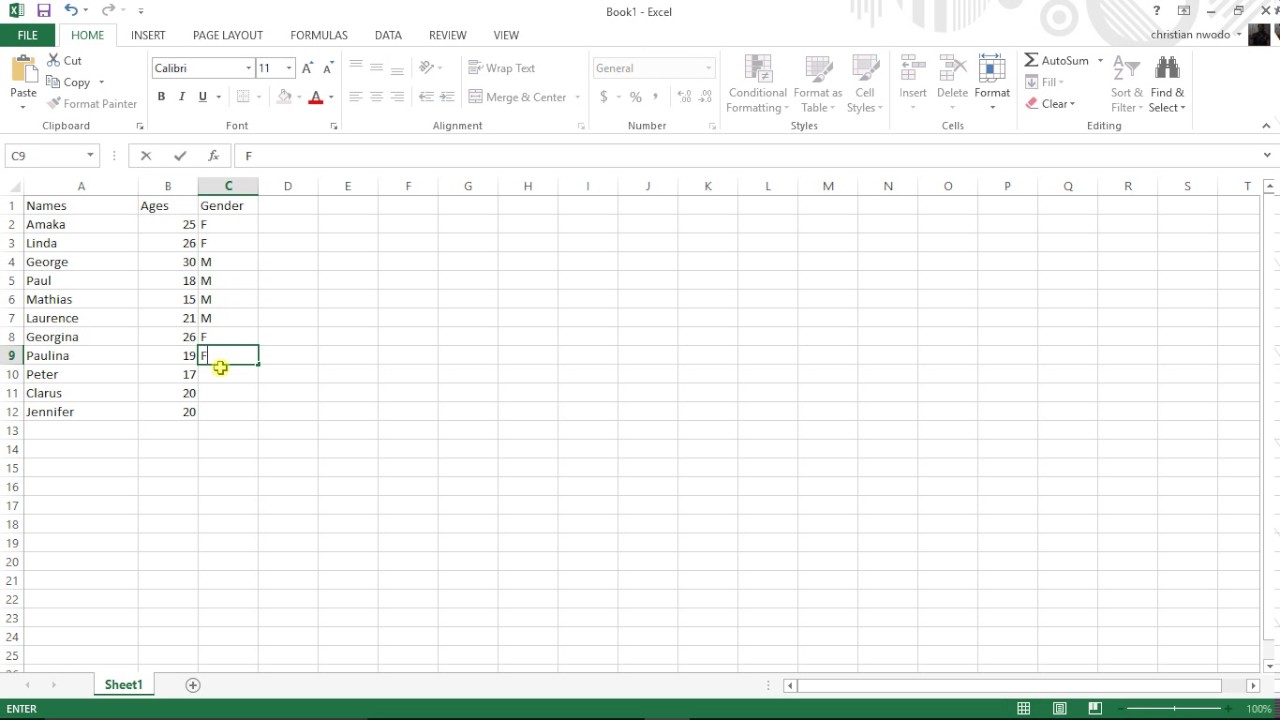This screenshot has width=1280, height=720.
Task: Toggle Underline formatting
Action: 203,97
